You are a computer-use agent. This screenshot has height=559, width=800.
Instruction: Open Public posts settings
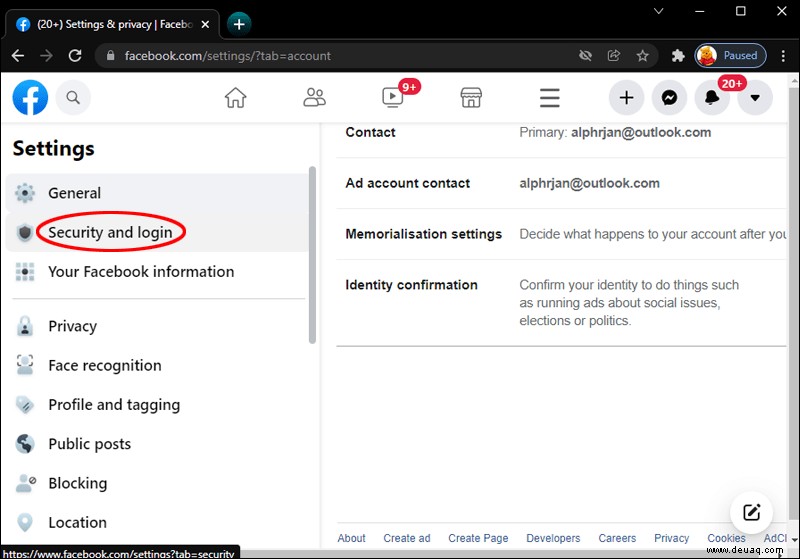point(157,444)
